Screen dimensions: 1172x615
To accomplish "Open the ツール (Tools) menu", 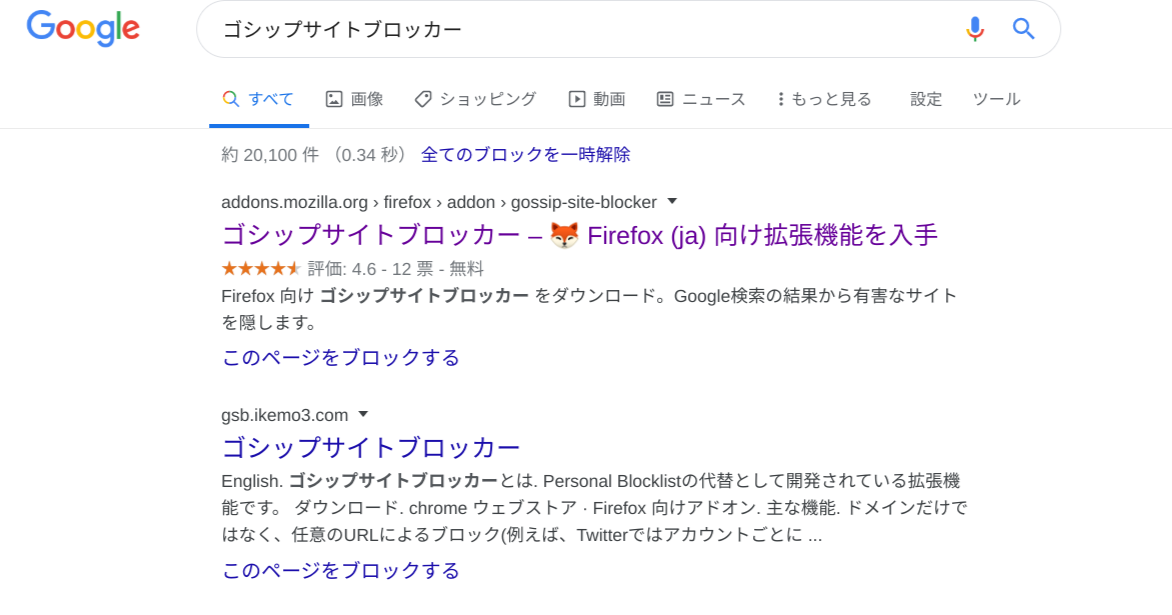I will pyautogui.click(x=996, y=98).
